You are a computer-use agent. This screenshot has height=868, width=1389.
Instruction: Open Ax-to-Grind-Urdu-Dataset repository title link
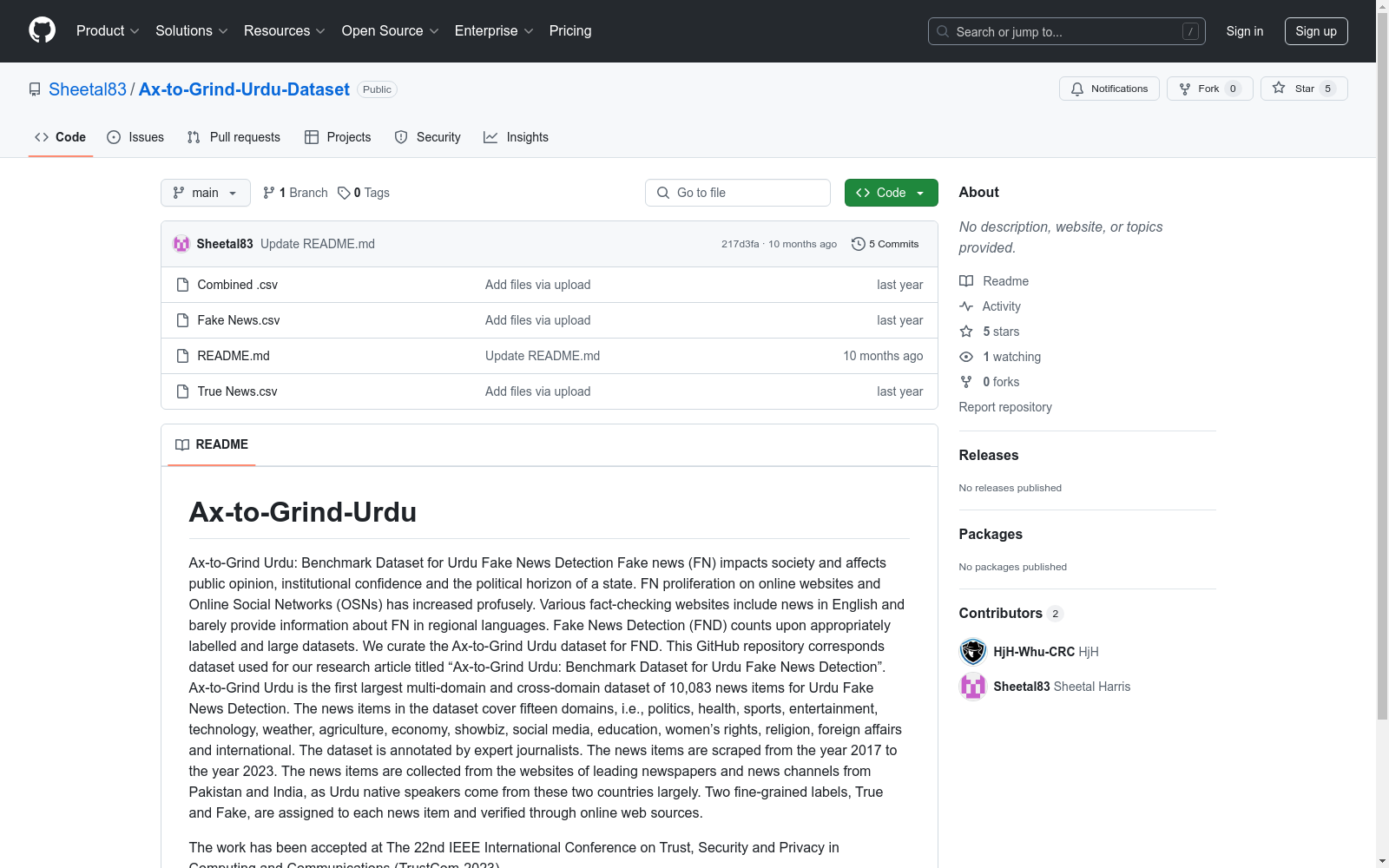(244, 89)
